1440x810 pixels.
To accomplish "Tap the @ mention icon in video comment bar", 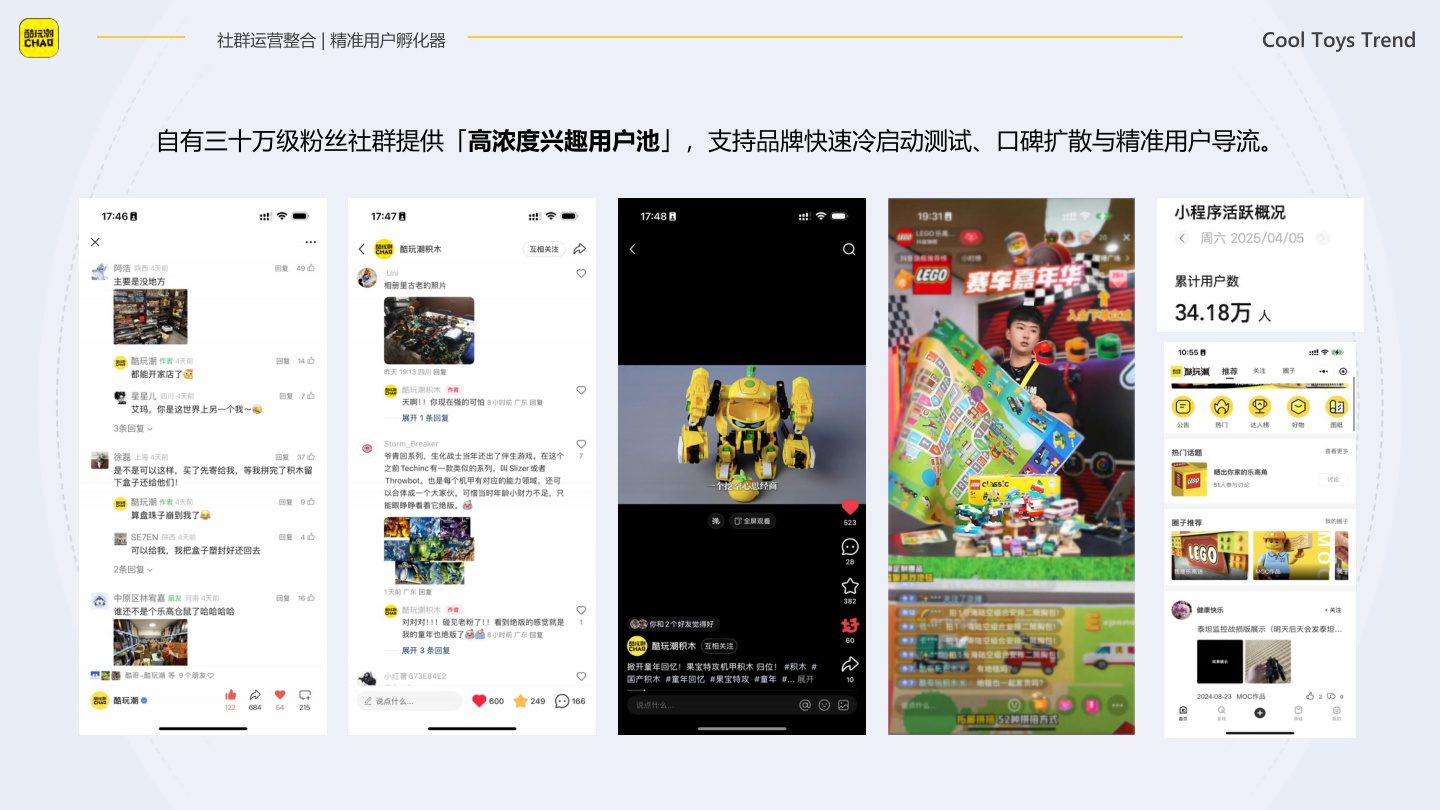I will click(805, 705).
